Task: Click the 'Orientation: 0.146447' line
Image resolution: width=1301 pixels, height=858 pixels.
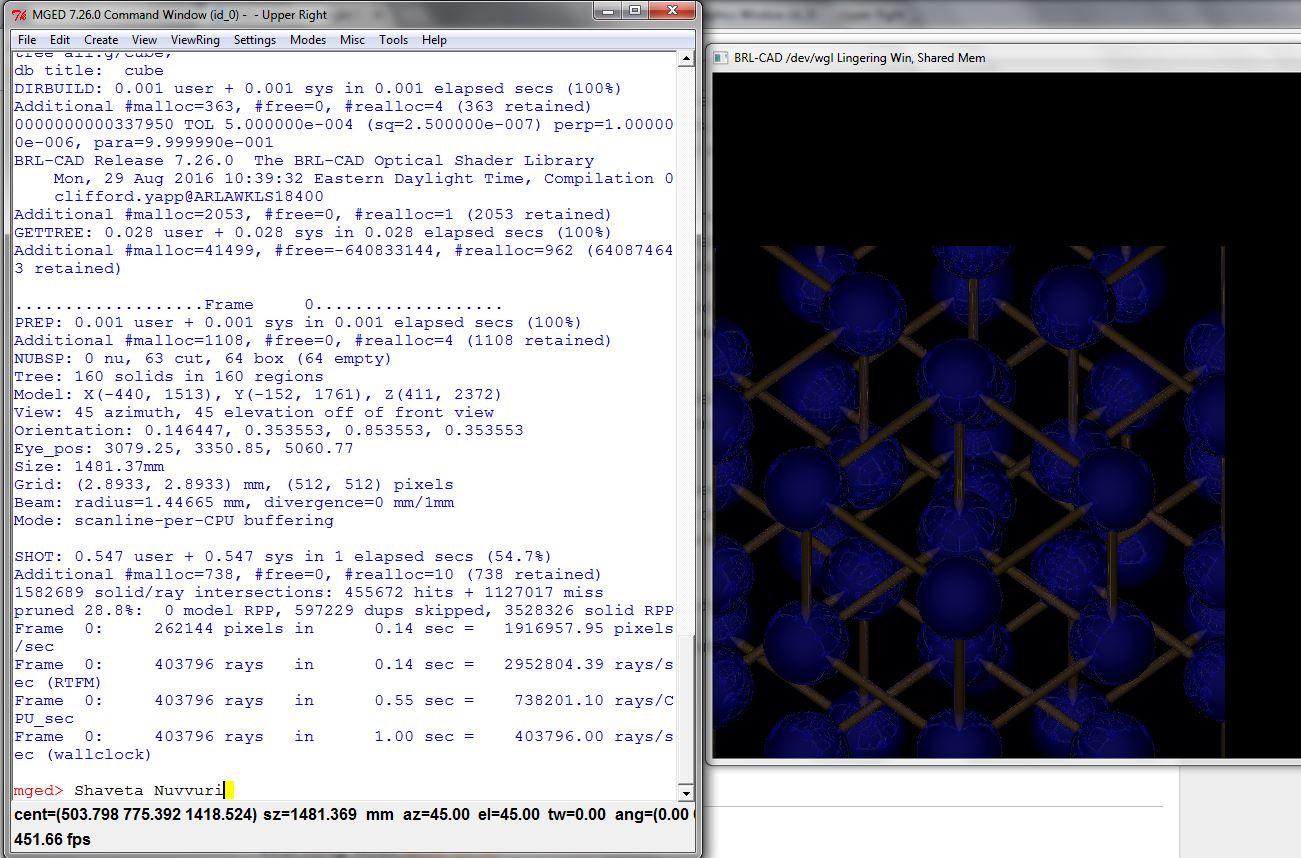Action: pyautogui.click(x=269, y=431)
